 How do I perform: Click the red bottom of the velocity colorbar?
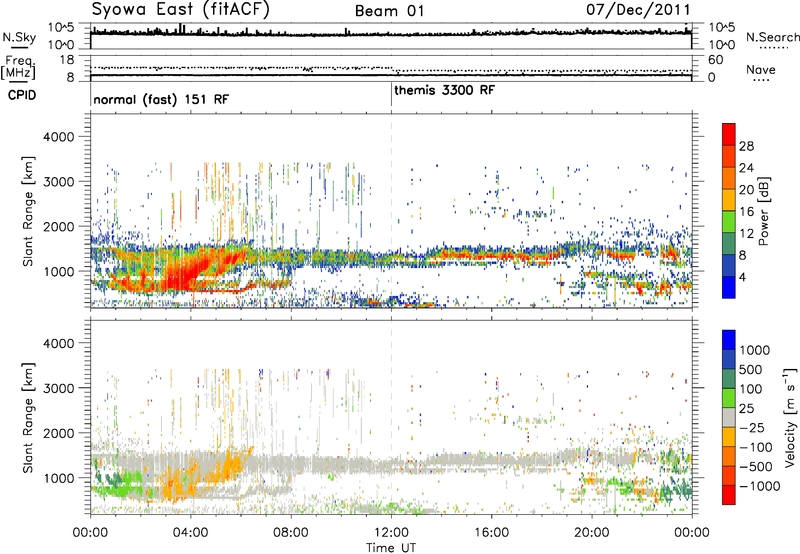pos(729,495)
